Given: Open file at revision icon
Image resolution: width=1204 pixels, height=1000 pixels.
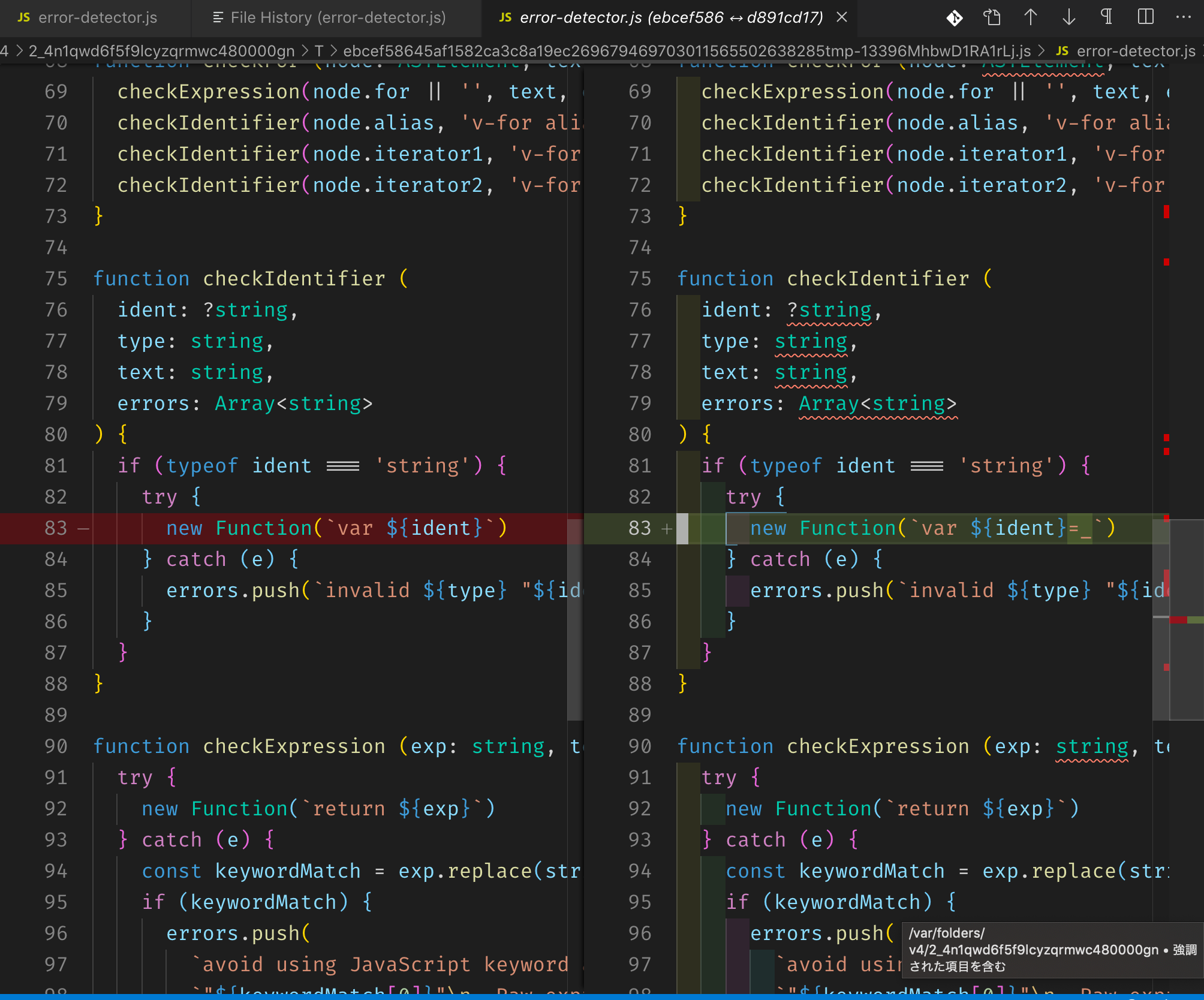Looking at the screenshot, I should [992, 17].
